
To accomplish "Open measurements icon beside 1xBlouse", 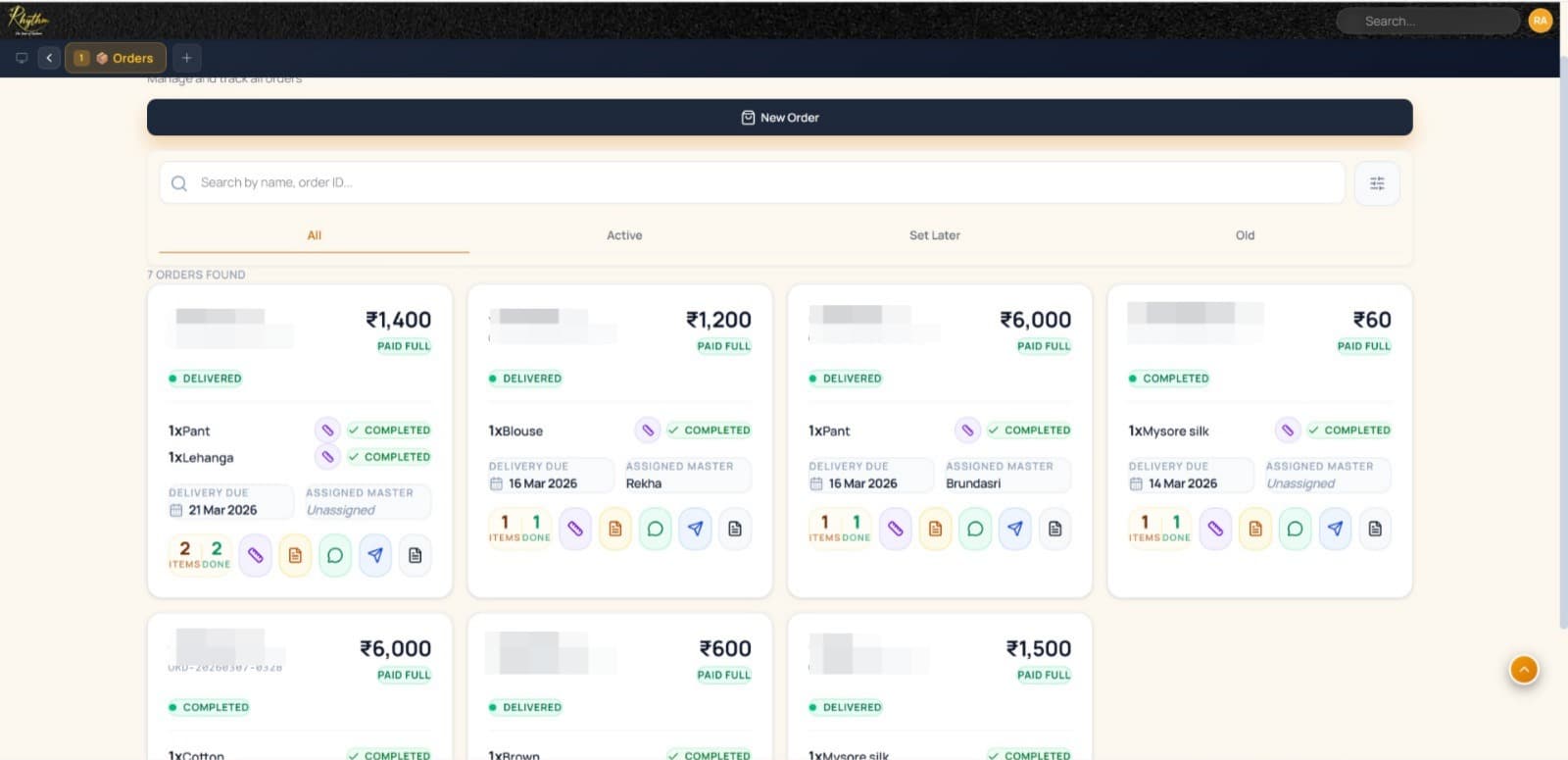I will [x=647, y=430].
